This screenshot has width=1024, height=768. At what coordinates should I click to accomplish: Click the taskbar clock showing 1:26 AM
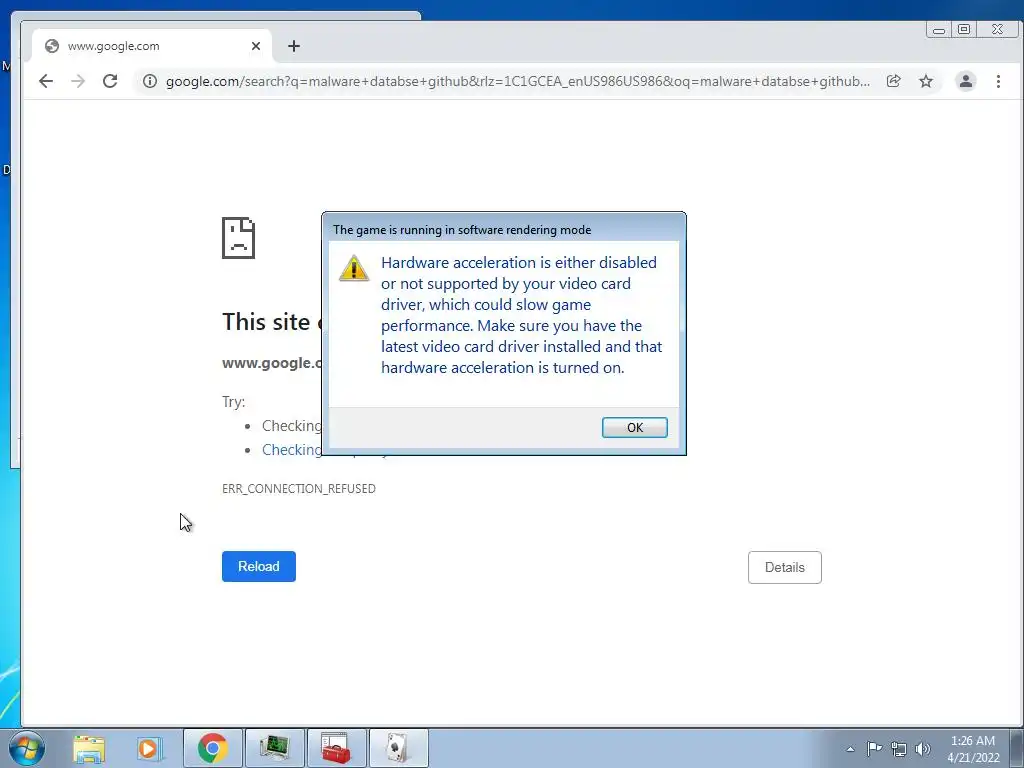(x=973, y=749)
